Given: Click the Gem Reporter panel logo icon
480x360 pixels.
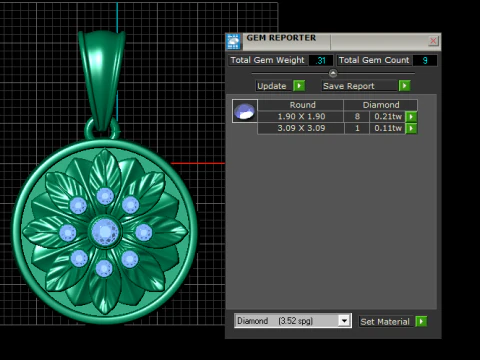Looking at the screenshot, I should click(x=233, y=42).
